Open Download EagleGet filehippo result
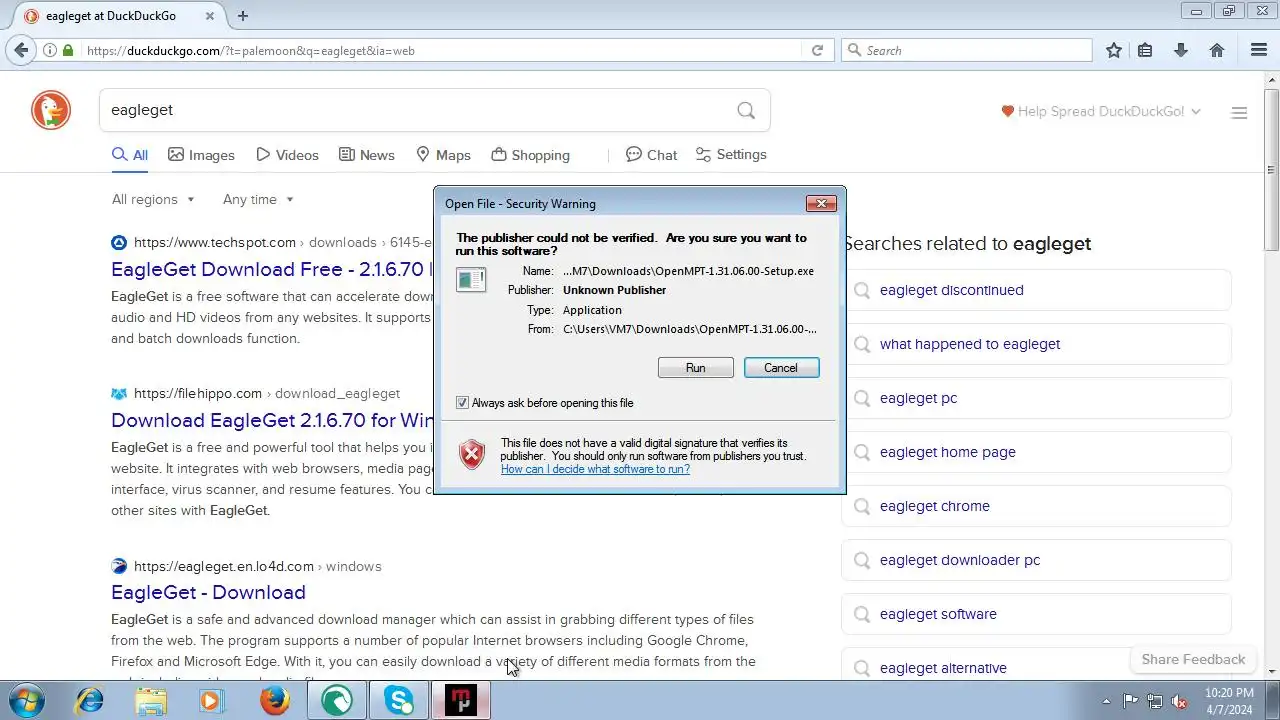This screenshot has width=1280, height=720. [x=272, y=420]
